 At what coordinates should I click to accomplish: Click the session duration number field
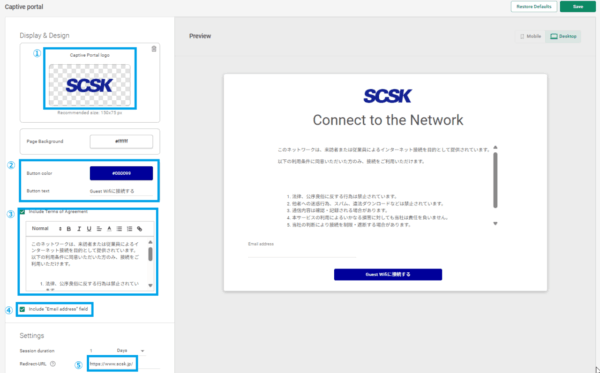[99, 350]
